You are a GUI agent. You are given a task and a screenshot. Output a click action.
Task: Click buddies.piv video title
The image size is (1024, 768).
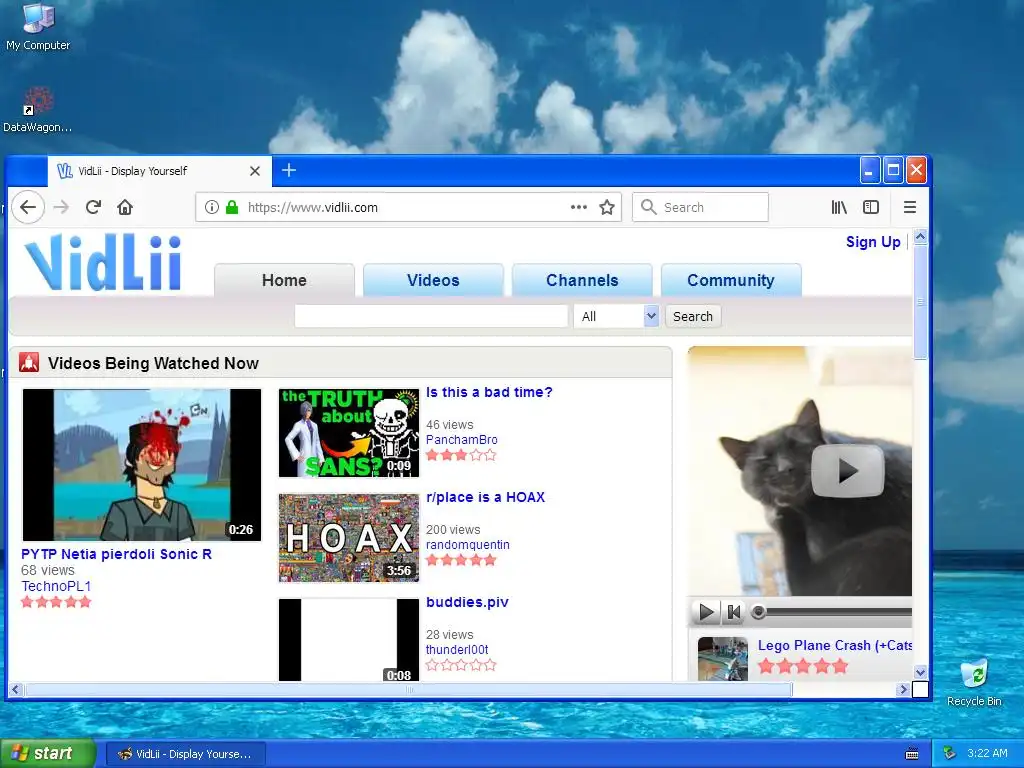[467, 602]
